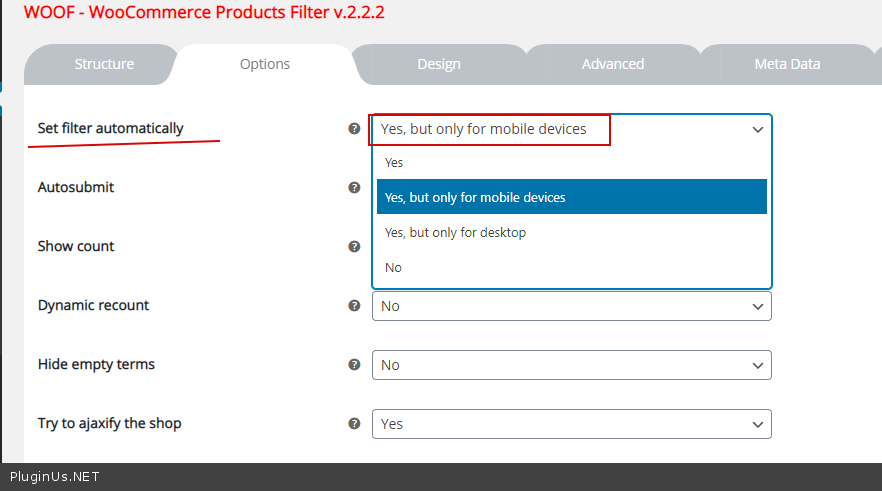This screenshot has width=882, height=491.
Task: Switch to the Structure tab
Action: (x=104, y=64)
